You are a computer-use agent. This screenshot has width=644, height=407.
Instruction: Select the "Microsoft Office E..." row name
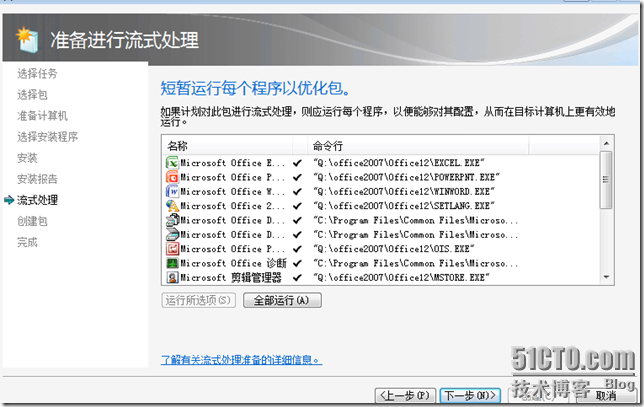coord(232,163)
